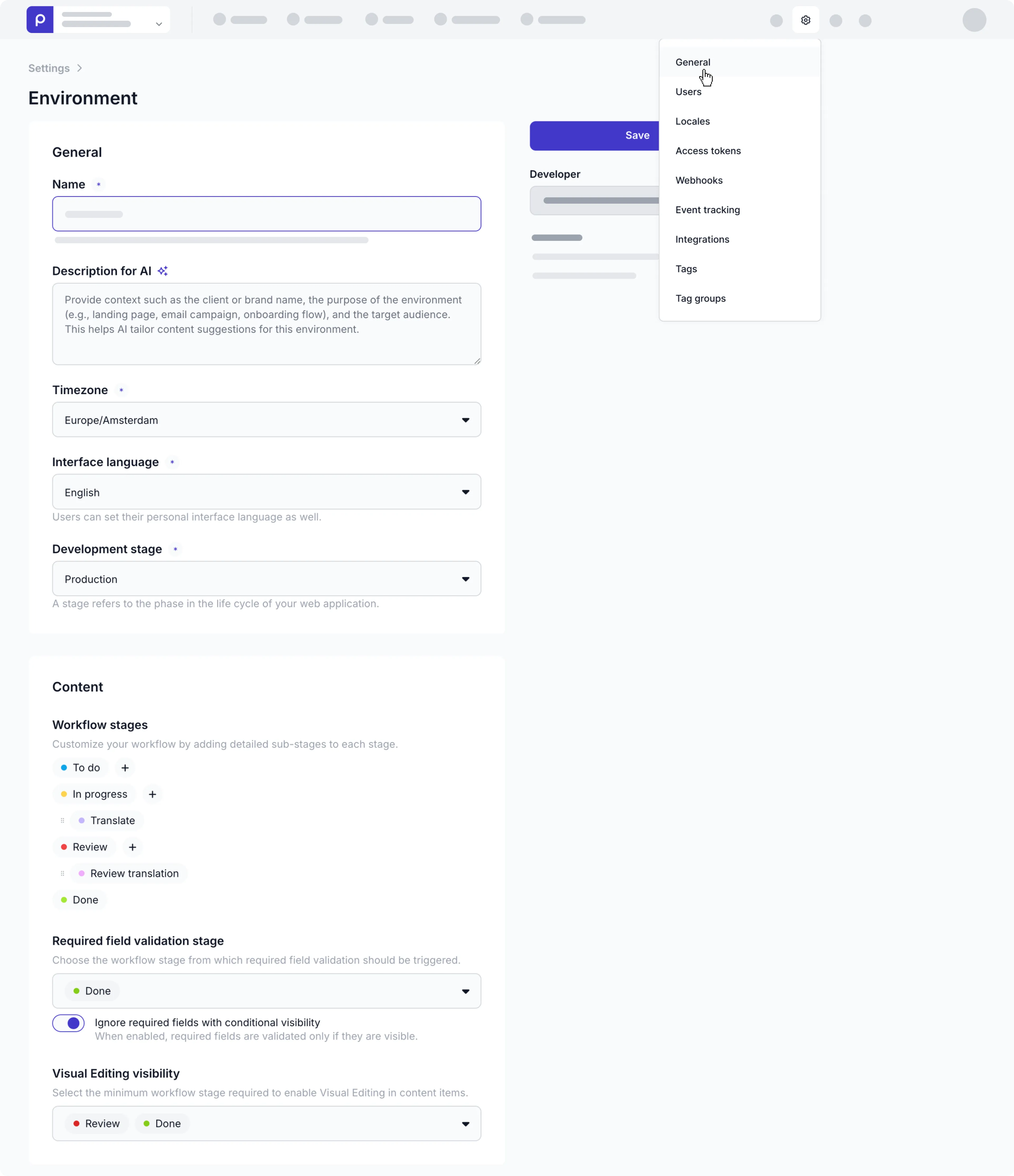
Task: Open the Development stage dropdown
Action: pyautogui.click(x=266, y=579)
